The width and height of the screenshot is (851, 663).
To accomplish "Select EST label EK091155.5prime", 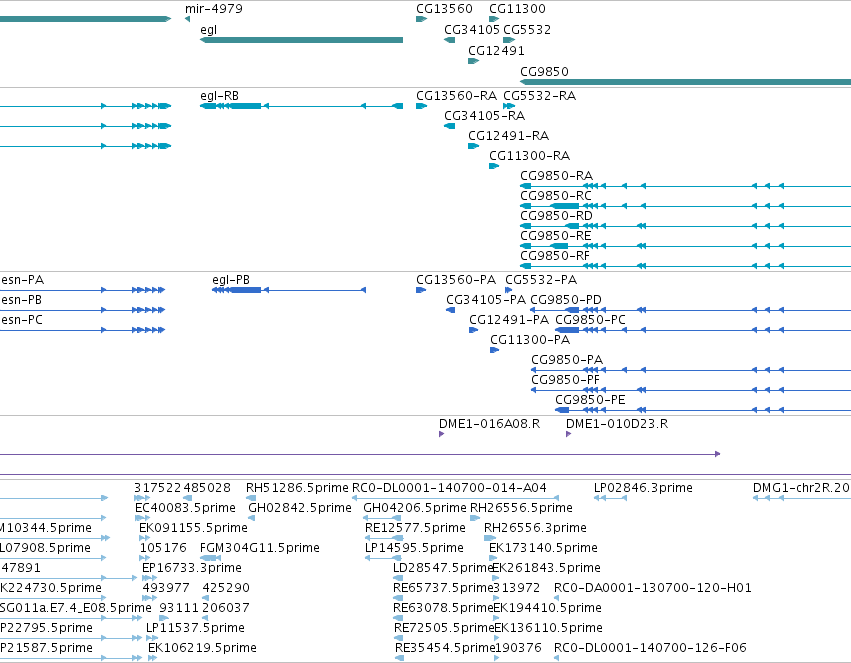I will click(193, 528).
